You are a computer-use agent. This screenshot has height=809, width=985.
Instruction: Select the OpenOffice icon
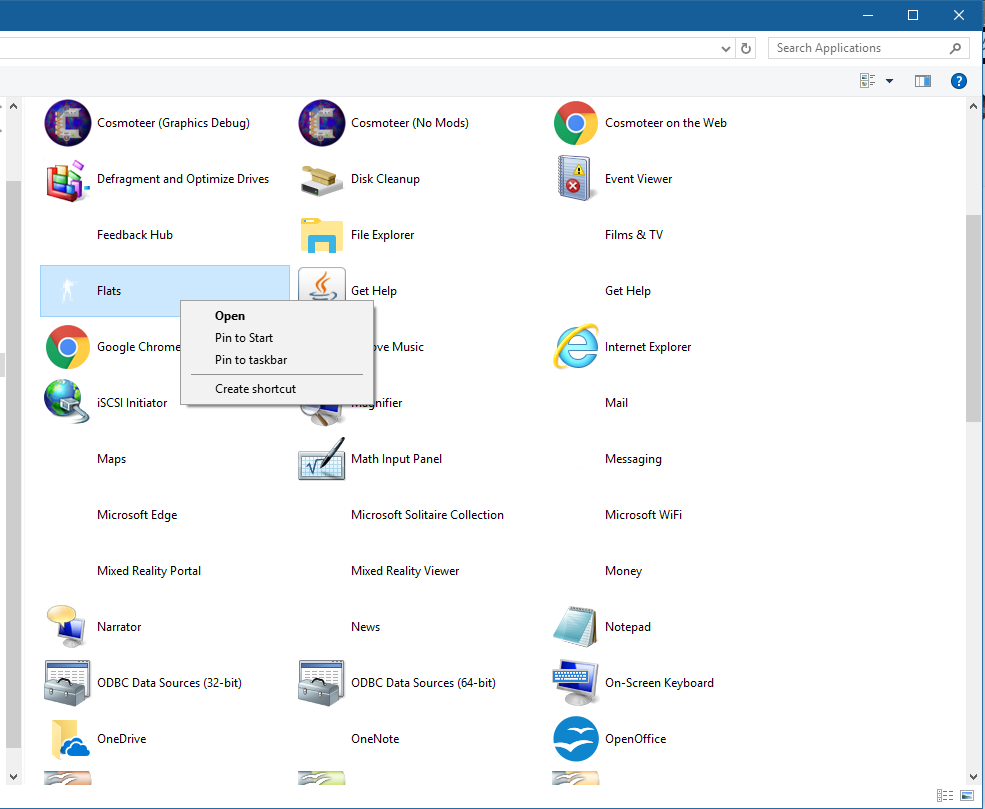pyautogui.click(x=575, y=739)
